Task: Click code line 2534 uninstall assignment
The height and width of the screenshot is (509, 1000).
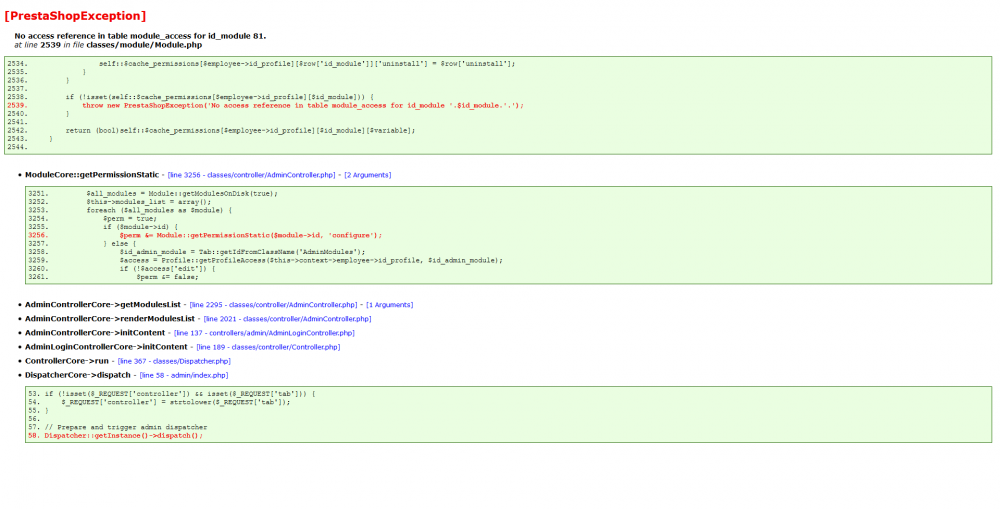Action: (307, 64)
